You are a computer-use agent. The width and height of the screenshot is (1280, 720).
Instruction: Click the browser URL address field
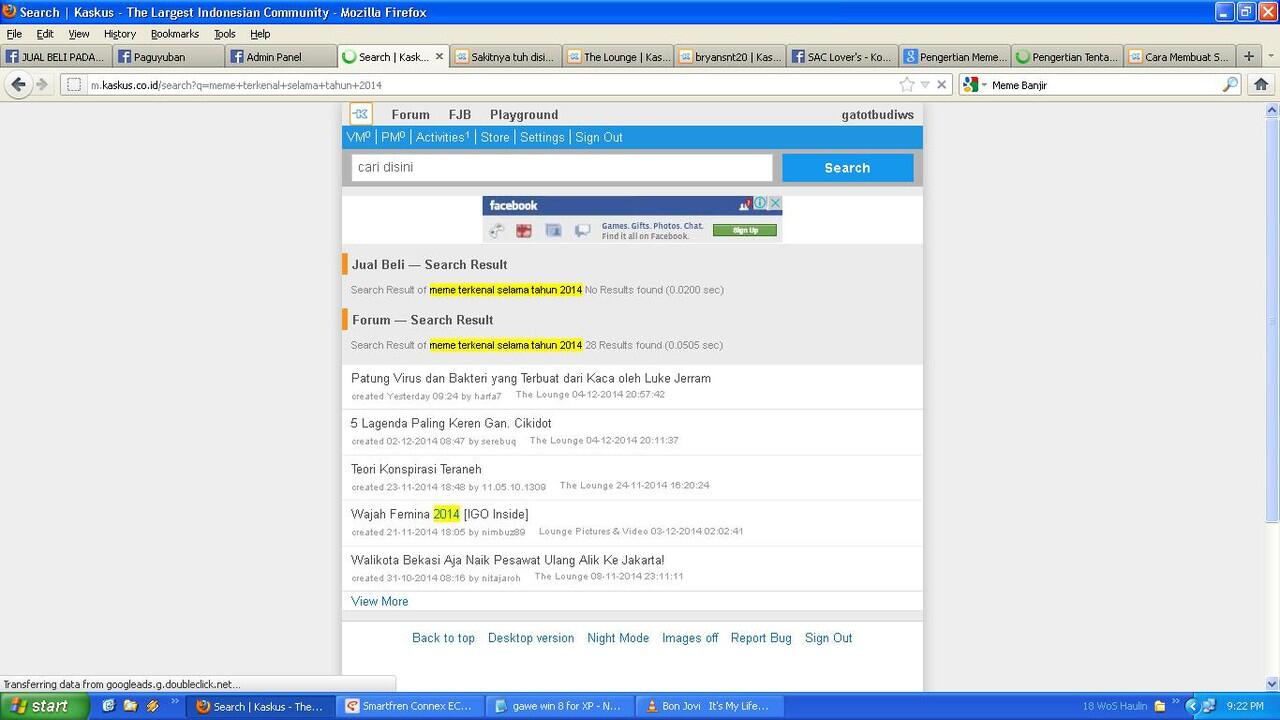click(x=492, y=85)
